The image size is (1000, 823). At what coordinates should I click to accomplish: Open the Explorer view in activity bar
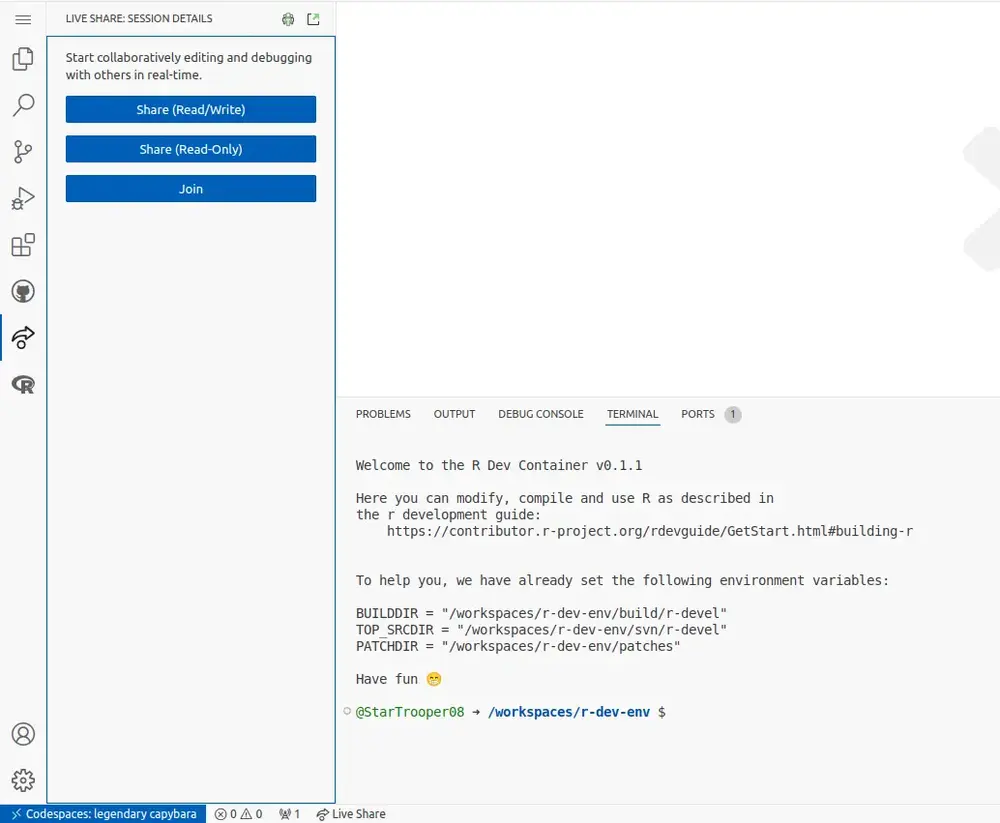click(x=23, y=60)
